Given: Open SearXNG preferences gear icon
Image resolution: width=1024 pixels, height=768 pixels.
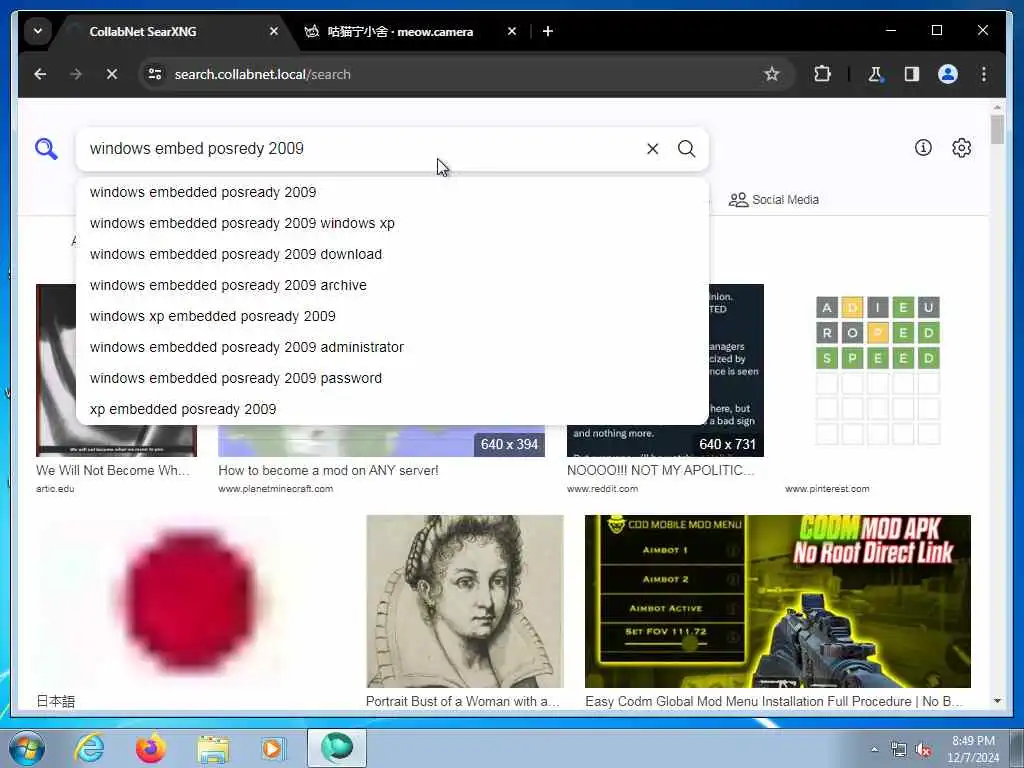Looking at the screenshot, I should [x=961, y=148].
